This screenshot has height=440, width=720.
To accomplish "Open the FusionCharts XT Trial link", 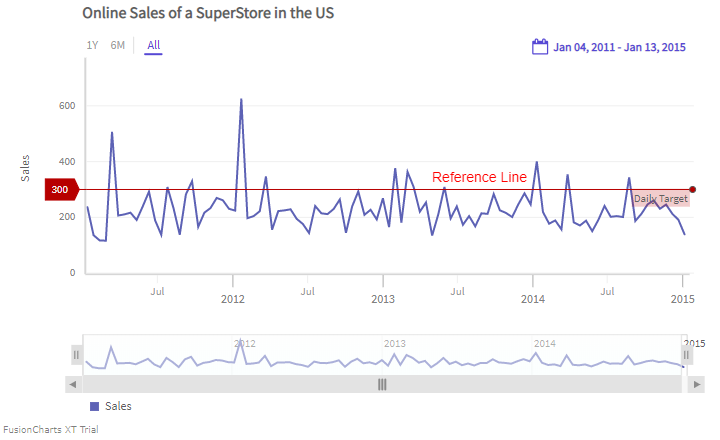I will pyautogui.click(x=50, y=430).
